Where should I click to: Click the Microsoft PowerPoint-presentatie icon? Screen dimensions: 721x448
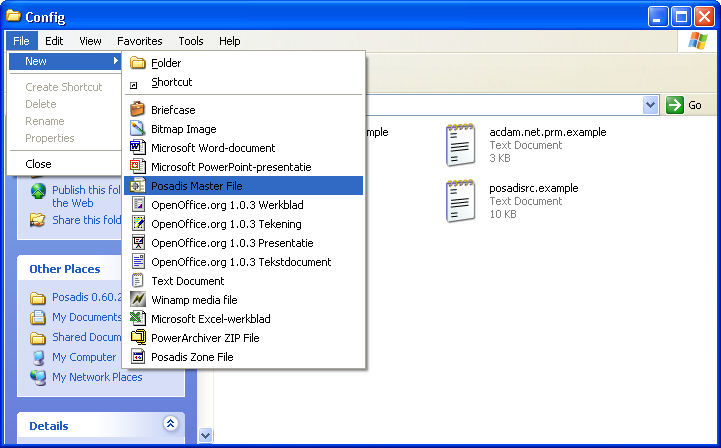pyautogui.click(x=138, y=167)
